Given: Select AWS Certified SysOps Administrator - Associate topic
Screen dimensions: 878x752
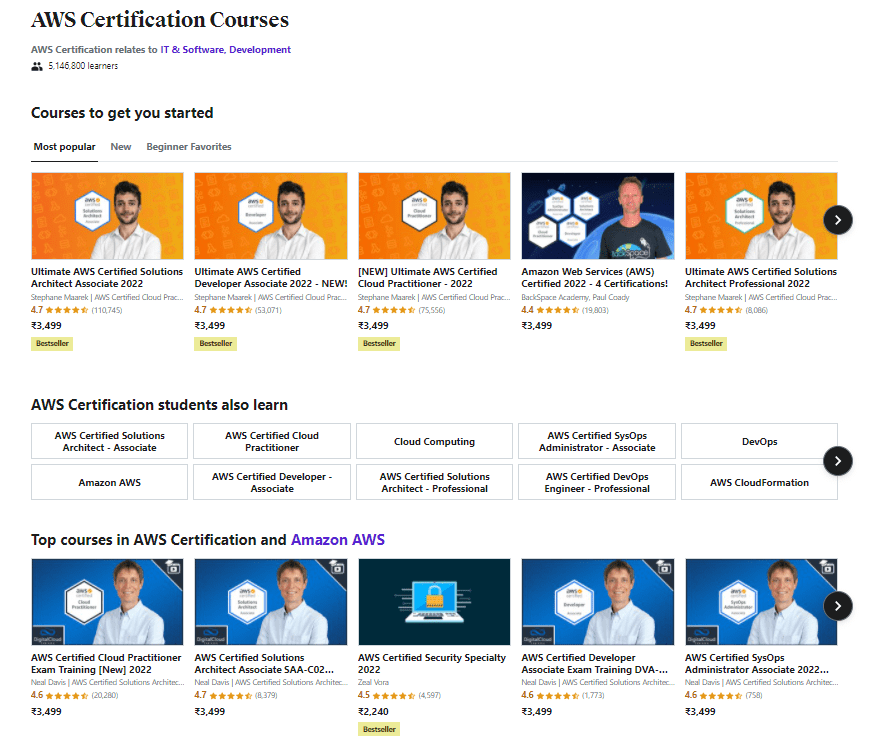Looking at the screenshot, I should 597,441.
